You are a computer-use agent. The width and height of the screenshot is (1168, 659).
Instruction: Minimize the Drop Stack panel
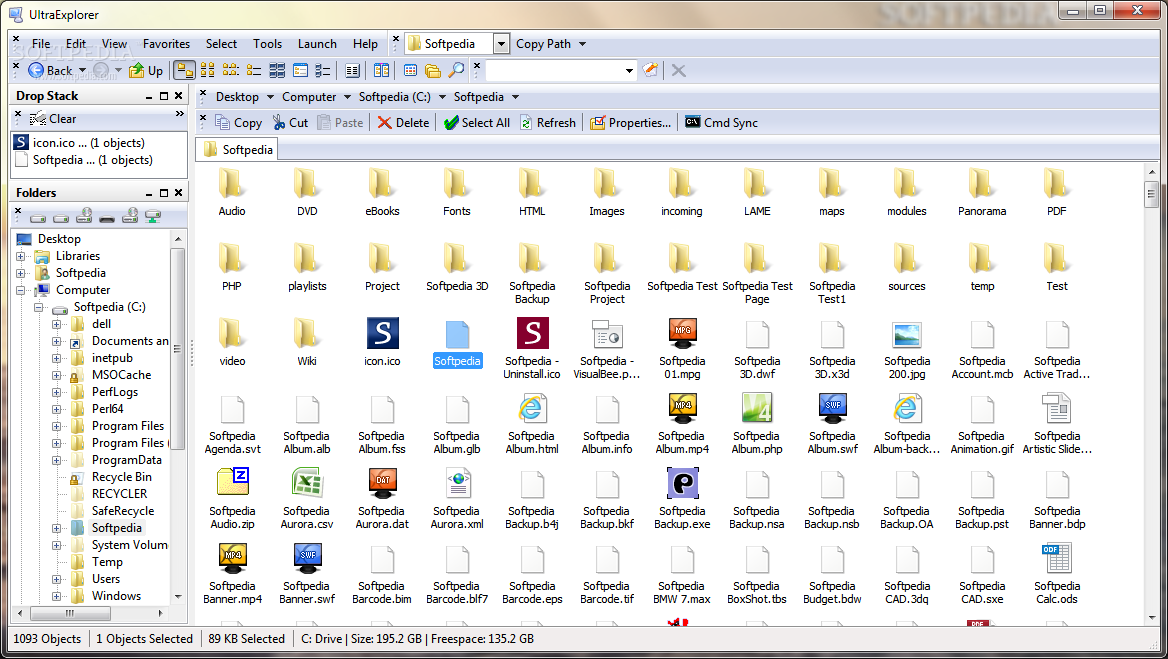click(149, 96)
